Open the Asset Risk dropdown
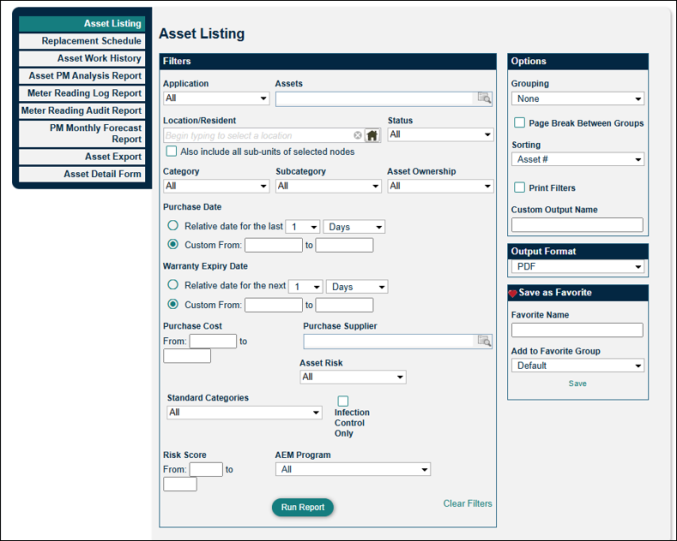 [x=353, y=377]
